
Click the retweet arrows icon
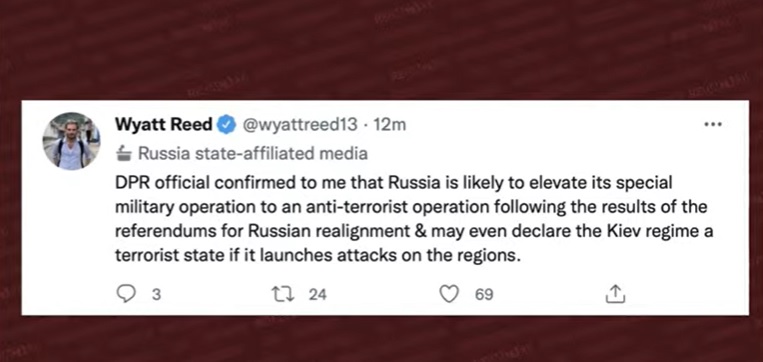click(x=282, y=294)
